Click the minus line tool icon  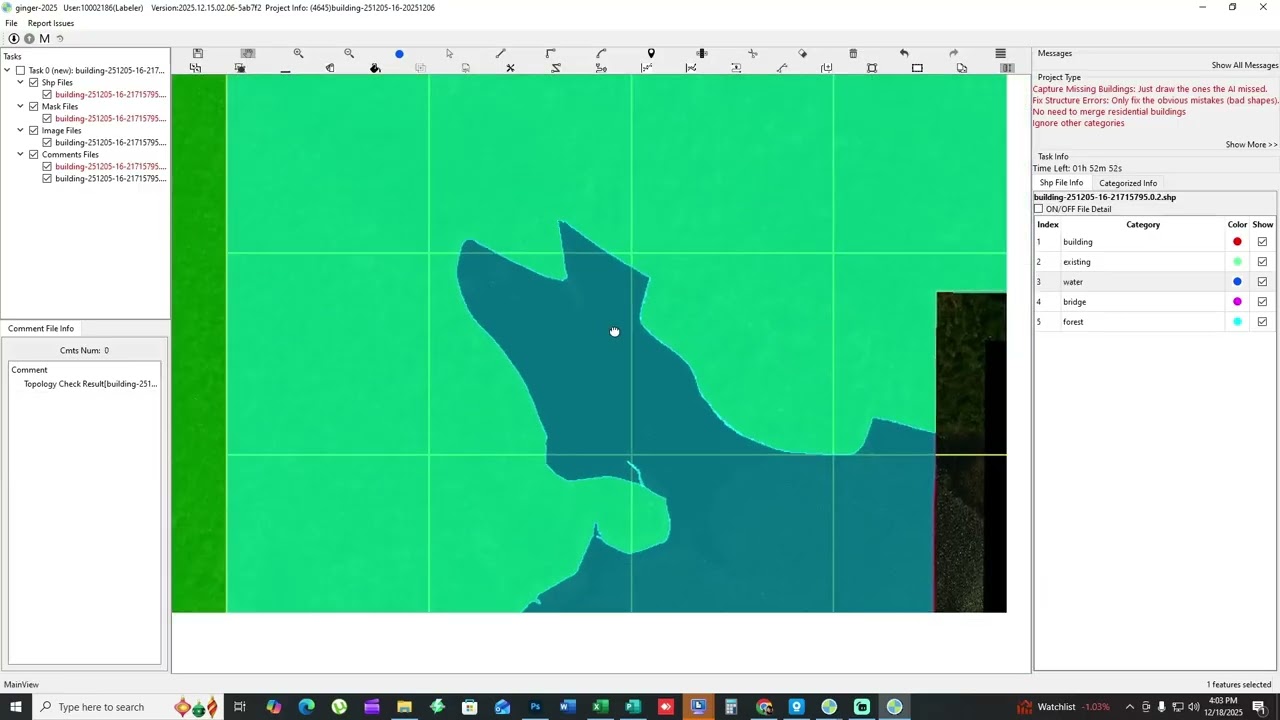pos(285,69)
